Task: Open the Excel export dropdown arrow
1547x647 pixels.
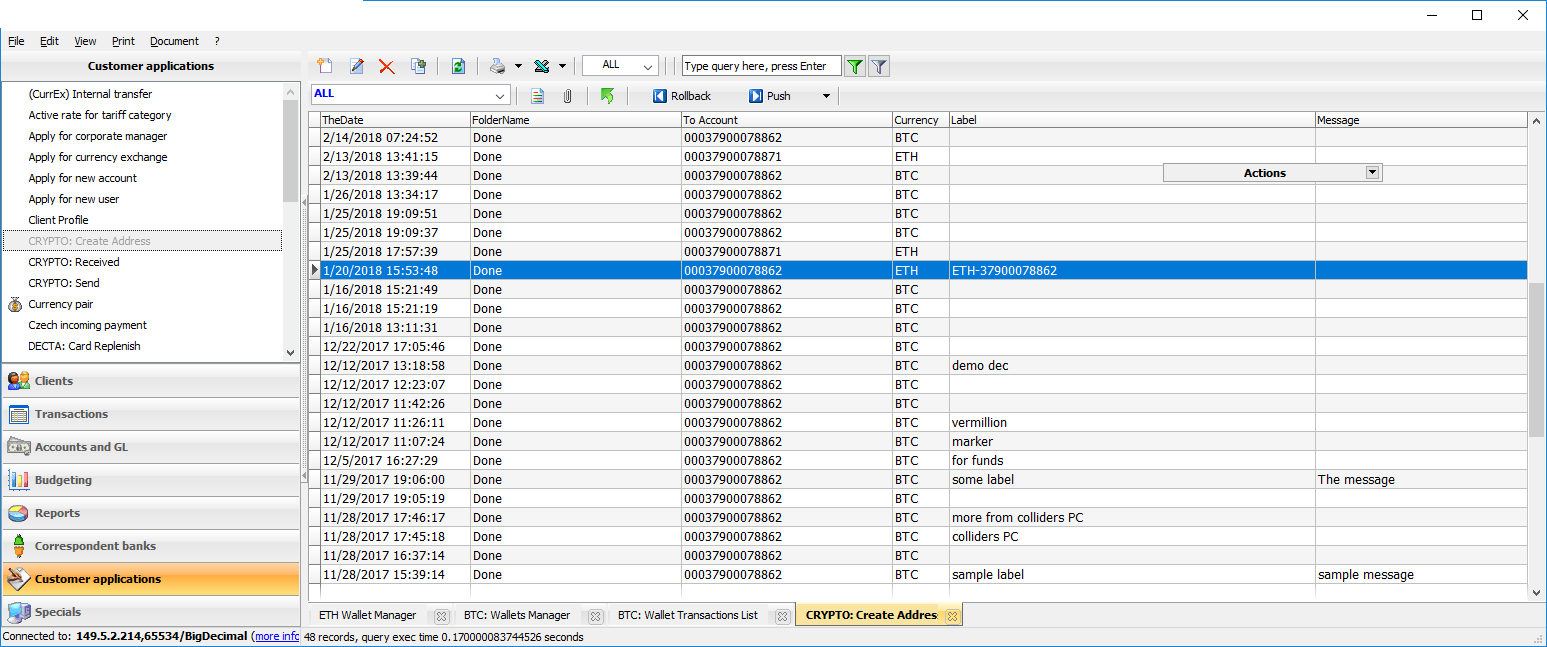Action: pyautogui.click(x=562, y=66)
